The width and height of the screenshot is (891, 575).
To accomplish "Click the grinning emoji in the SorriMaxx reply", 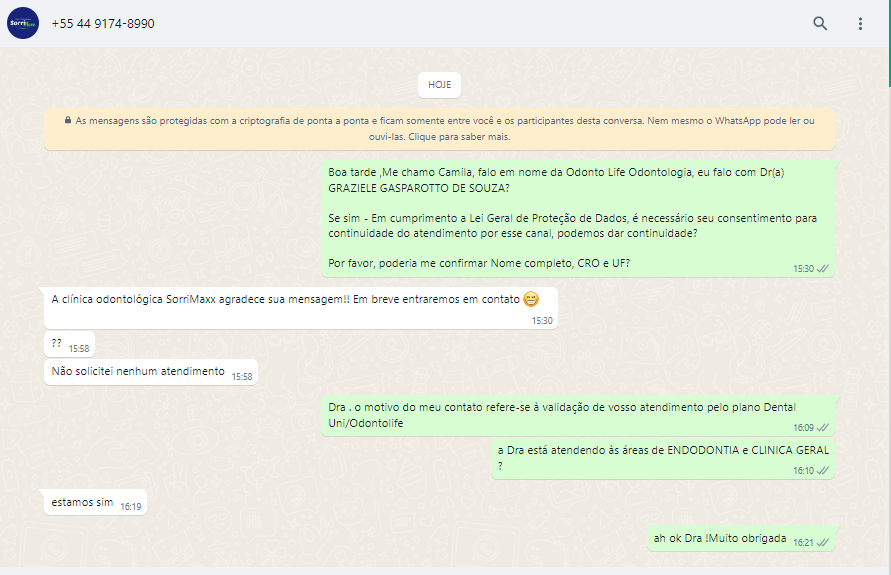I will 531,299.
